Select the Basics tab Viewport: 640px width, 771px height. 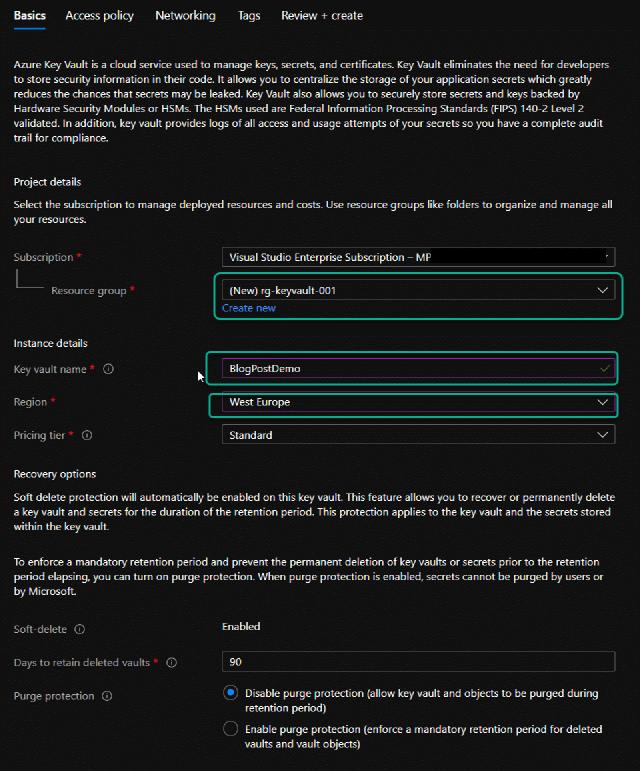click(x=30, y=16)
